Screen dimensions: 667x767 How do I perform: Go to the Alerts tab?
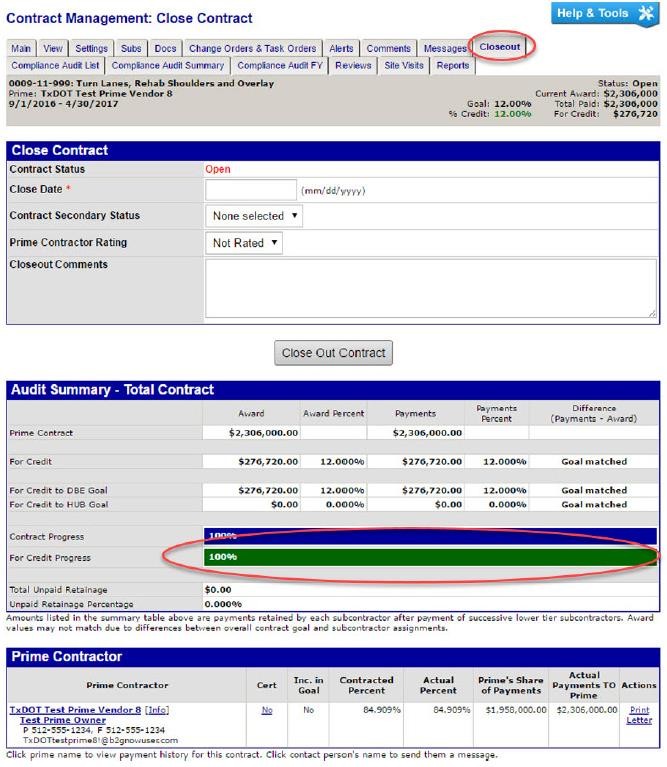(x=342, y=48)
